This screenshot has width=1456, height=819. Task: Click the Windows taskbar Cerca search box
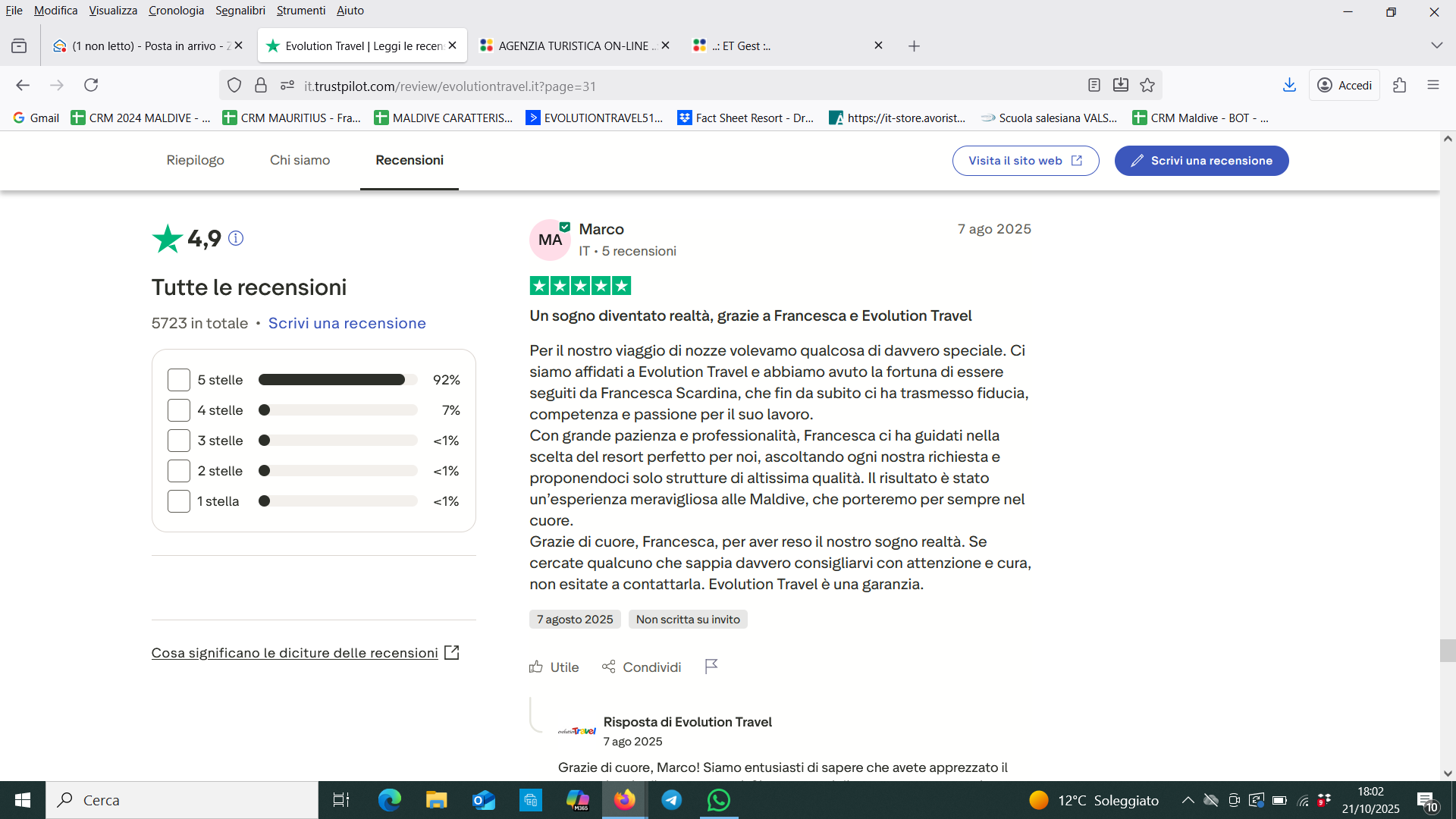coord(182,800)
